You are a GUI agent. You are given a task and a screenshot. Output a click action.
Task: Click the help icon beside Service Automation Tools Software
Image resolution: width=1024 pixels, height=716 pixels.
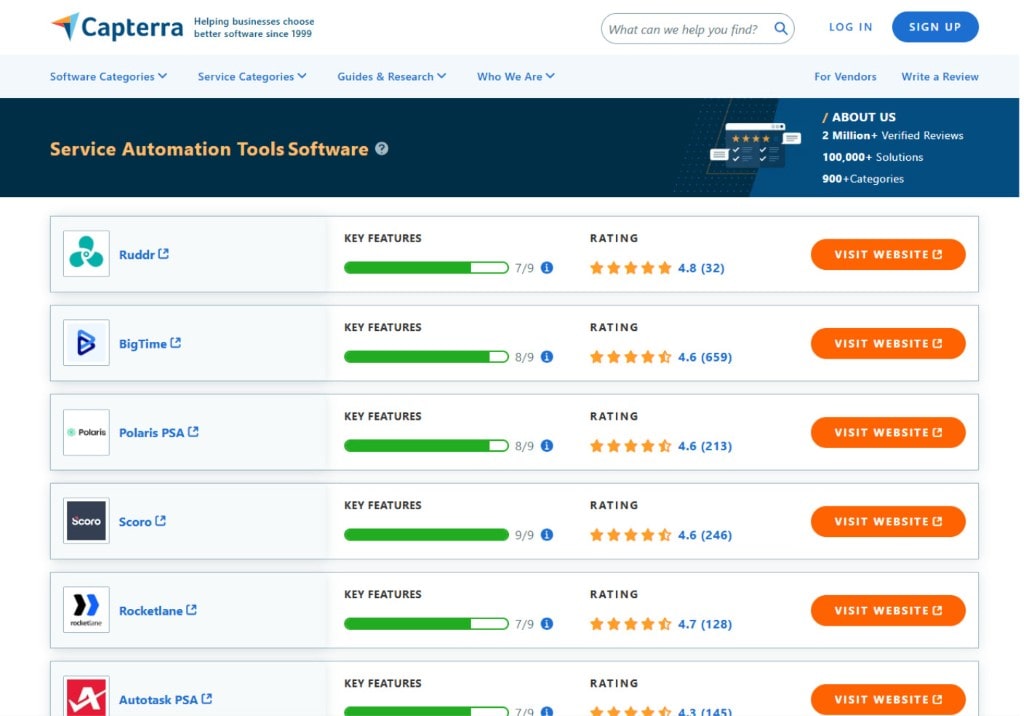381,149
